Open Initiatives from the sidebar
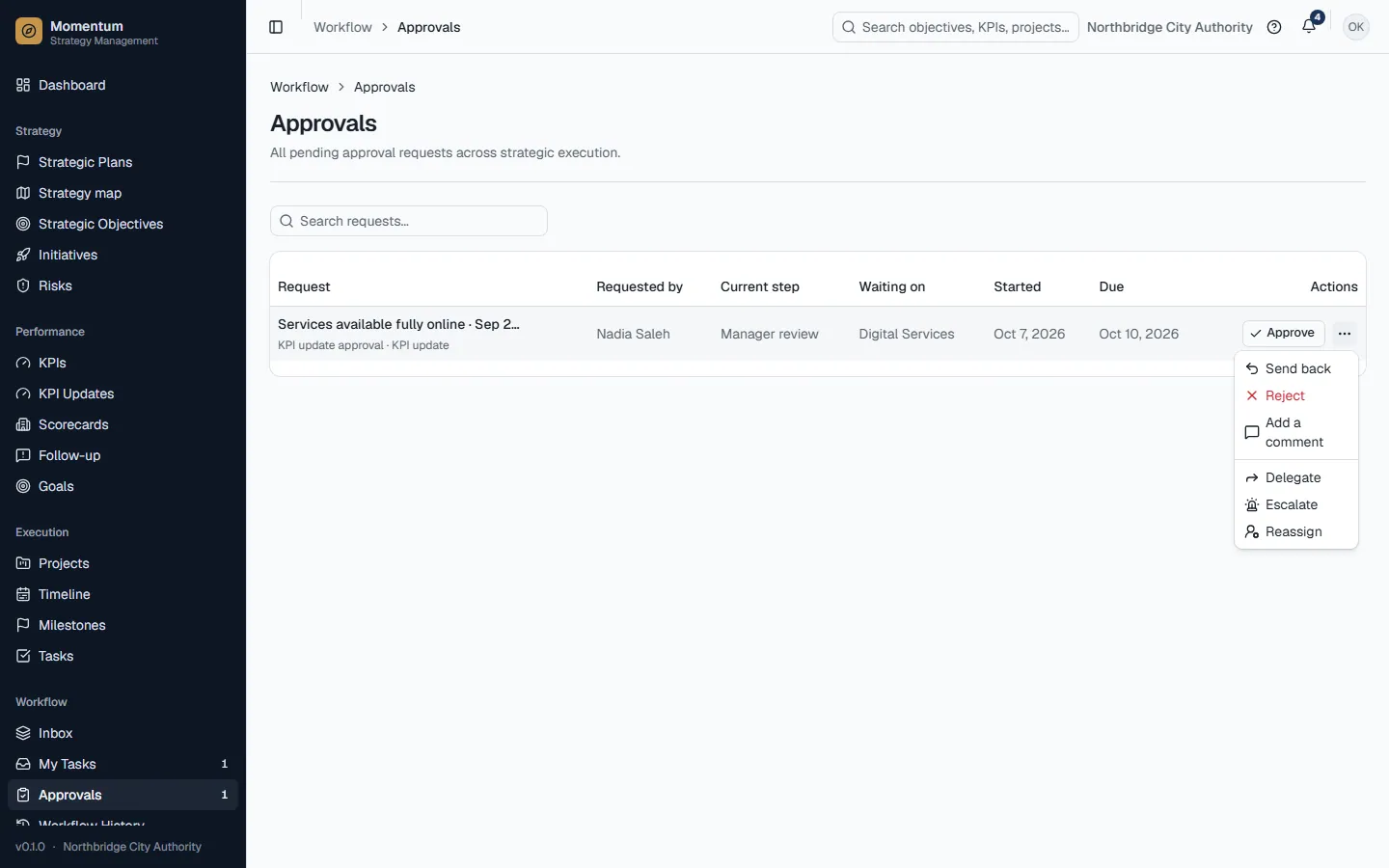Image resolution: width=1389 pixels, height=868 pixels. coord(123,255)
